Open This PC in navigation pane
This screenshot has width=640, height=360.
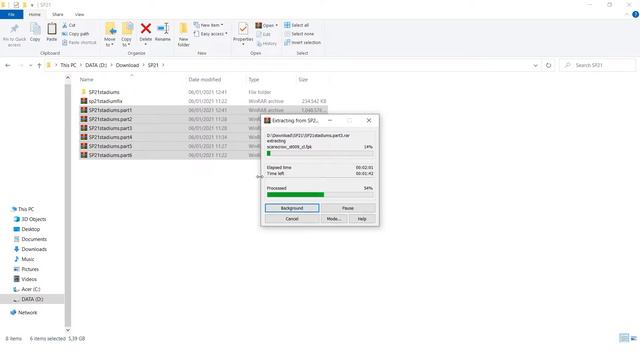click(26, 209)
